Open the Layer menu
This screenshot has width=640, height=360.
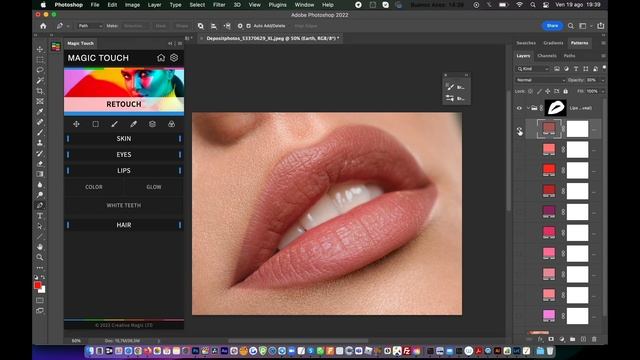click(154, 5)
